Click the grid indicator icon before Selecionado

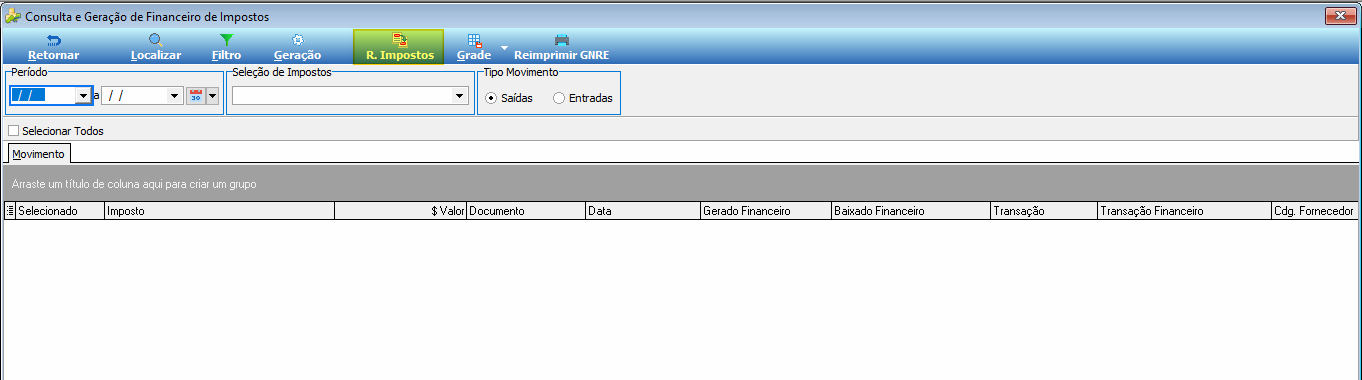click(10, 211)
